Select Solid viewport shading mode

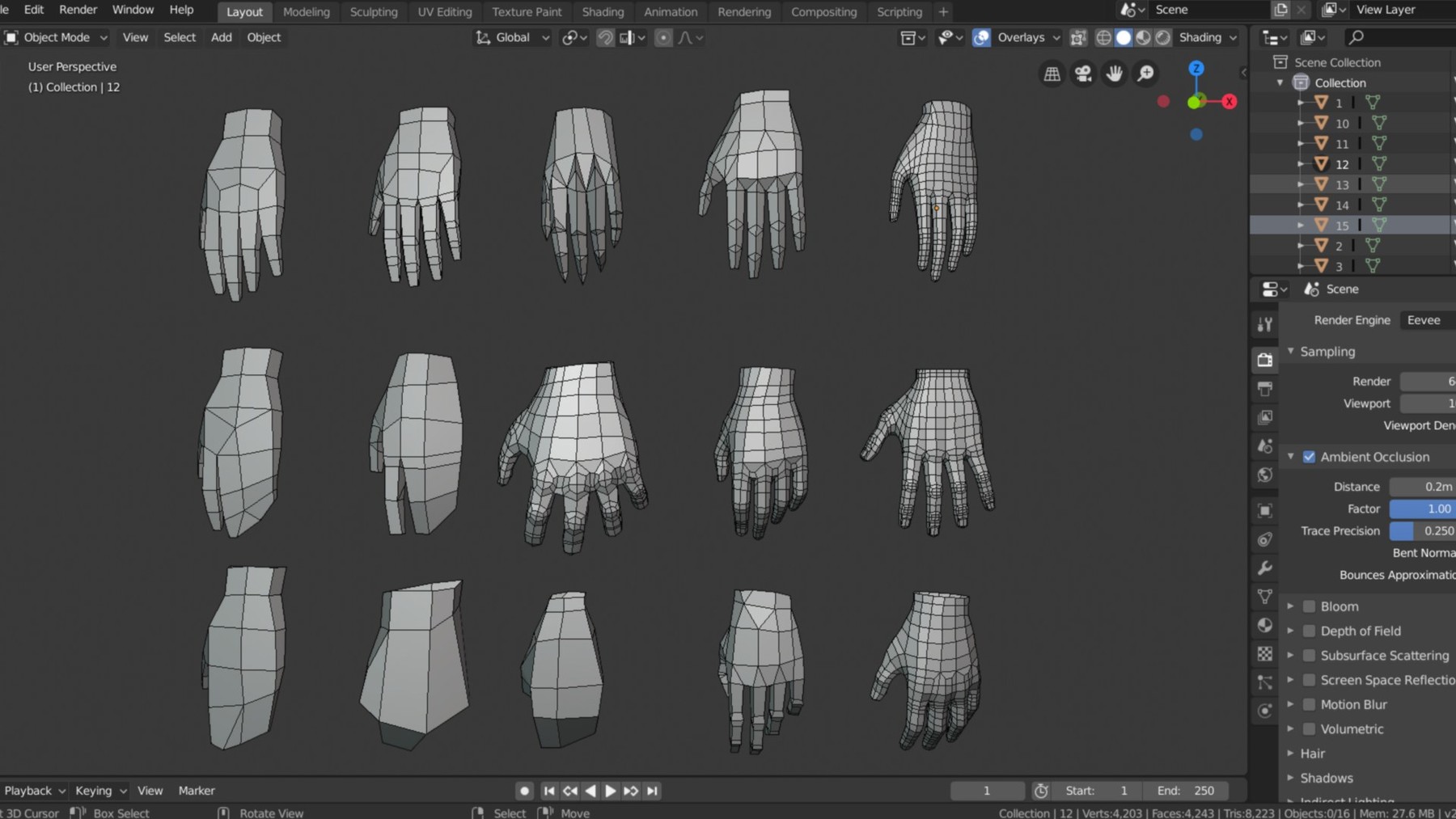(1124, 37)
